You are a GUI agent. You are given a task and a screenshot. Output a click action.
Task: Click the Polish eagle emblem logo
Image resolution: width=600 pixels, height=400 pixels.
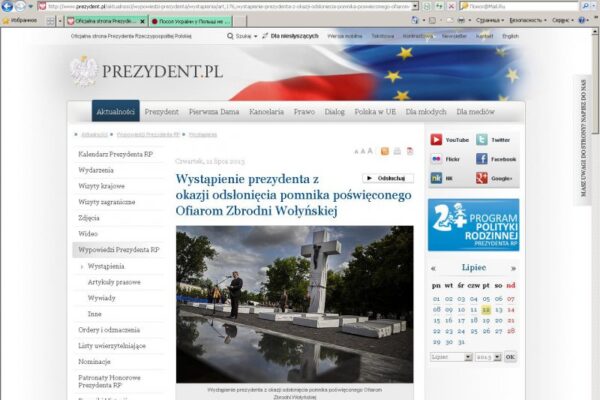tap(84, 71)
